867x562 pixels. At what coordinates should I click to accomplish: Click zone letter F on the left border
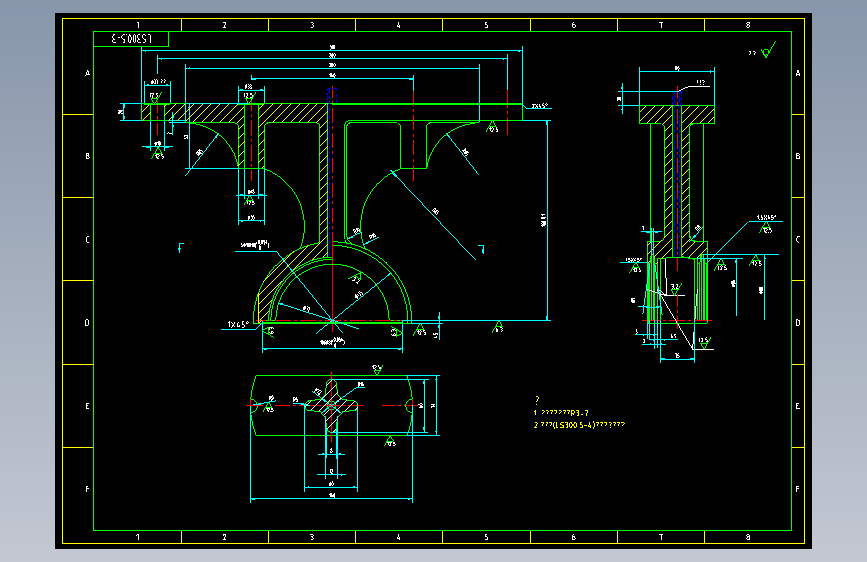pos(87,489)
